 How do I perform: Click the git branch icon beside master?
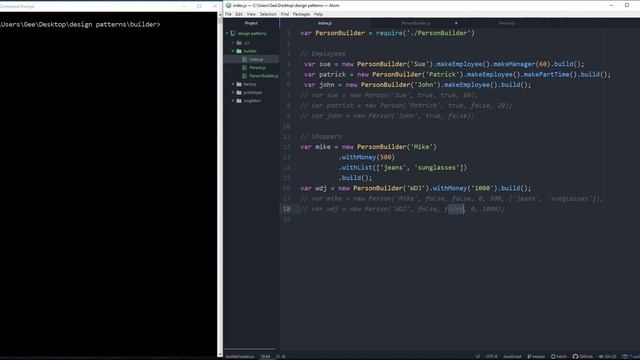pos(529,356)
